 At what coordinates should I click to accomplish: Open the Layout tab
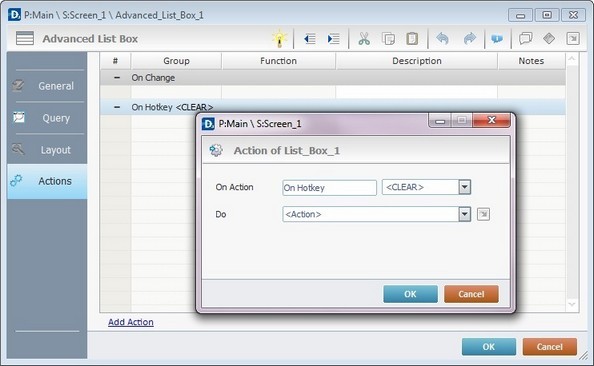(x=47, y=150)
